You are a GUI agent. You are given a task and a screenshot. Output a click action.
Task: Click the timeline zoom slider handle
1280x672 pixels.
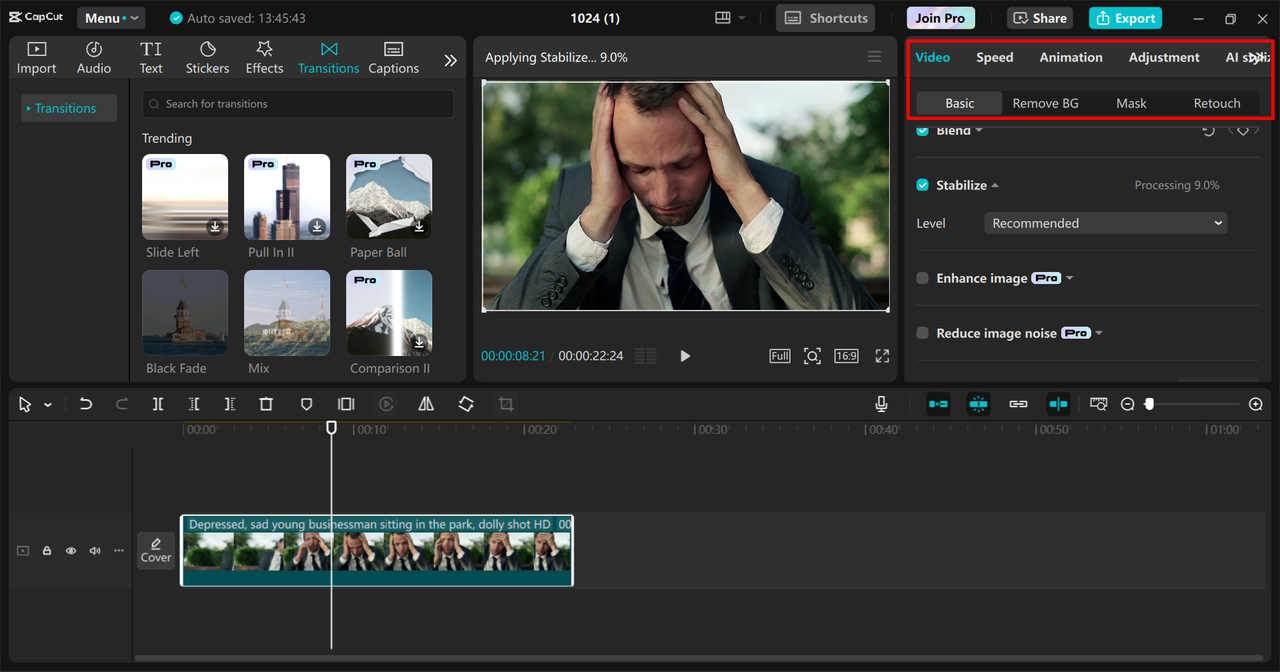1150,404
